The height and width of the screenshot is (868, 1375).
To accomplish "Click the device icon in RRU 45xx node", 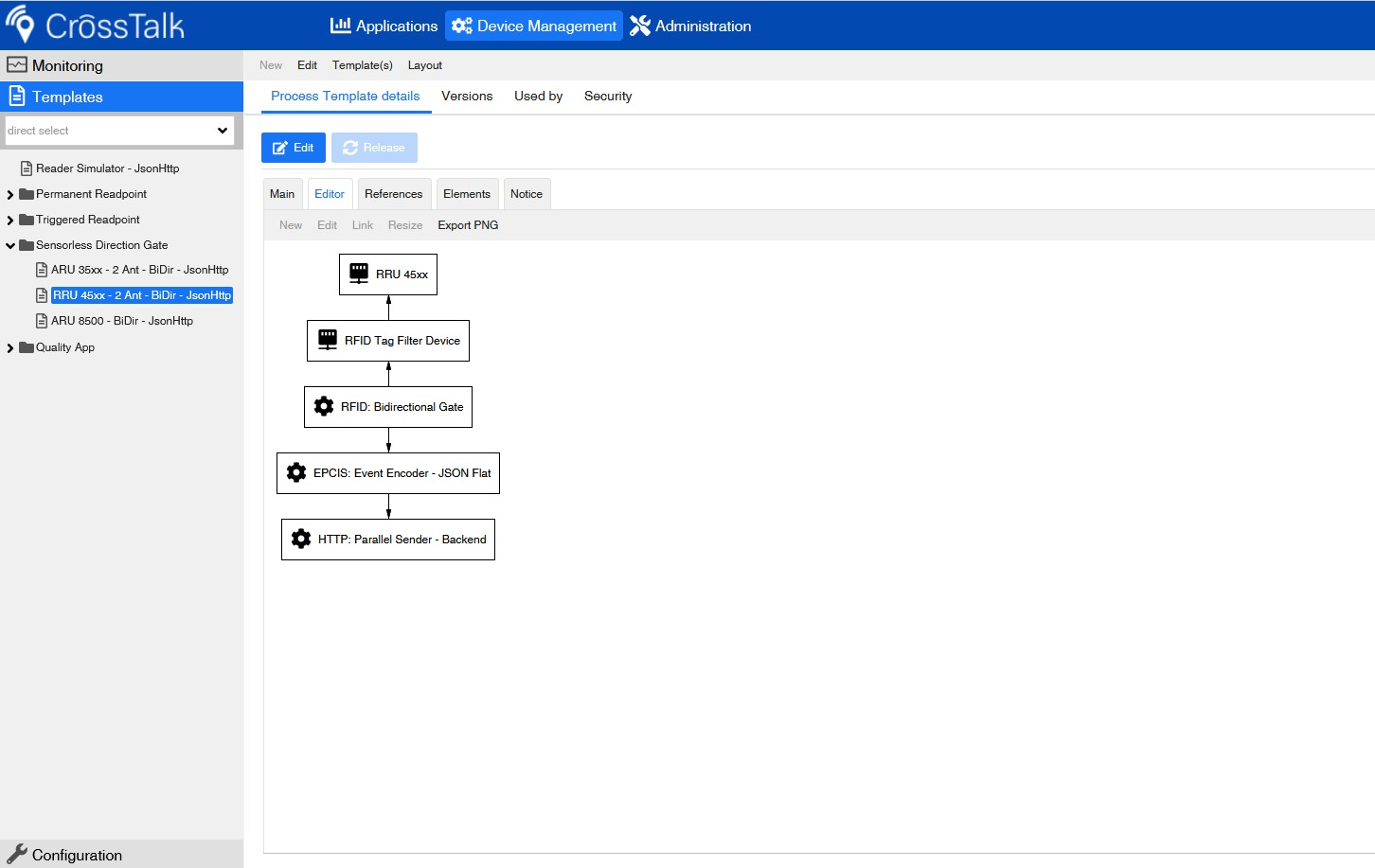I will tap(359, 274).
